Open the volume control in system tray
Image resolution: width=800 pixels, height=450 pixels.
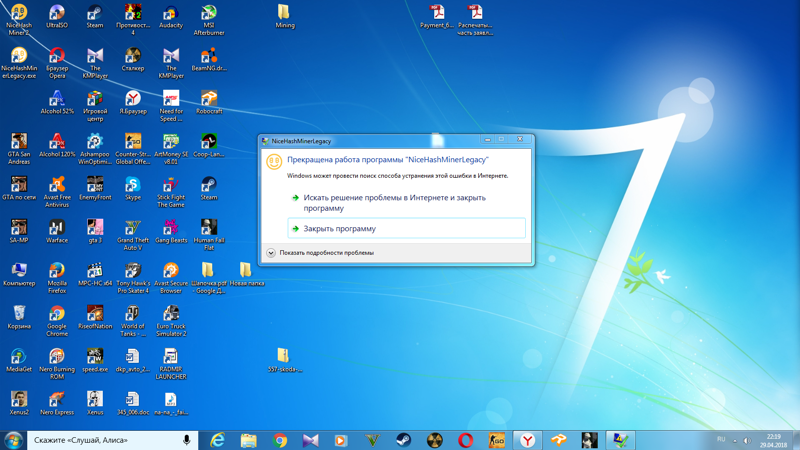(x=747, y=440)
